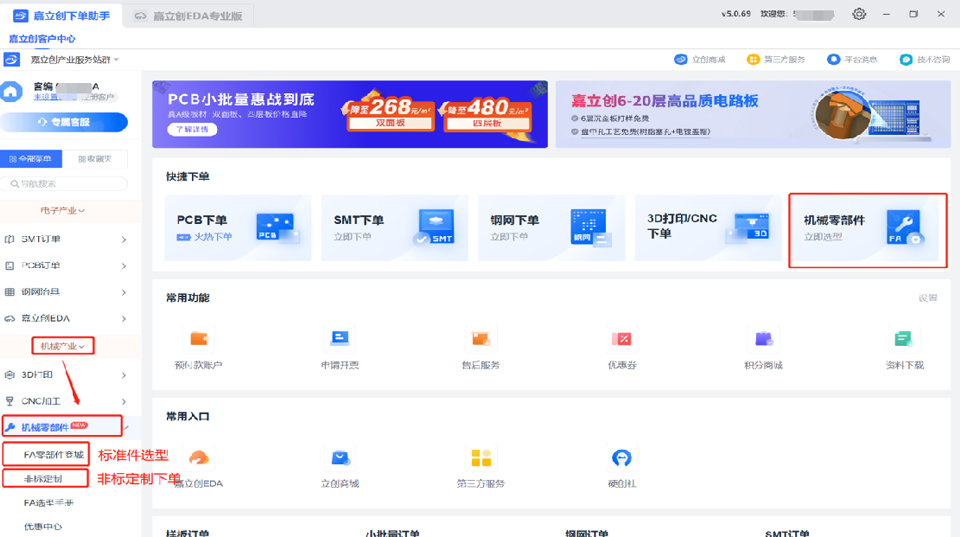Image resolution: width=960 pixels, height=537 pixels.
Task: Click the 快捷下单 section heading
Action: point(187,176)
